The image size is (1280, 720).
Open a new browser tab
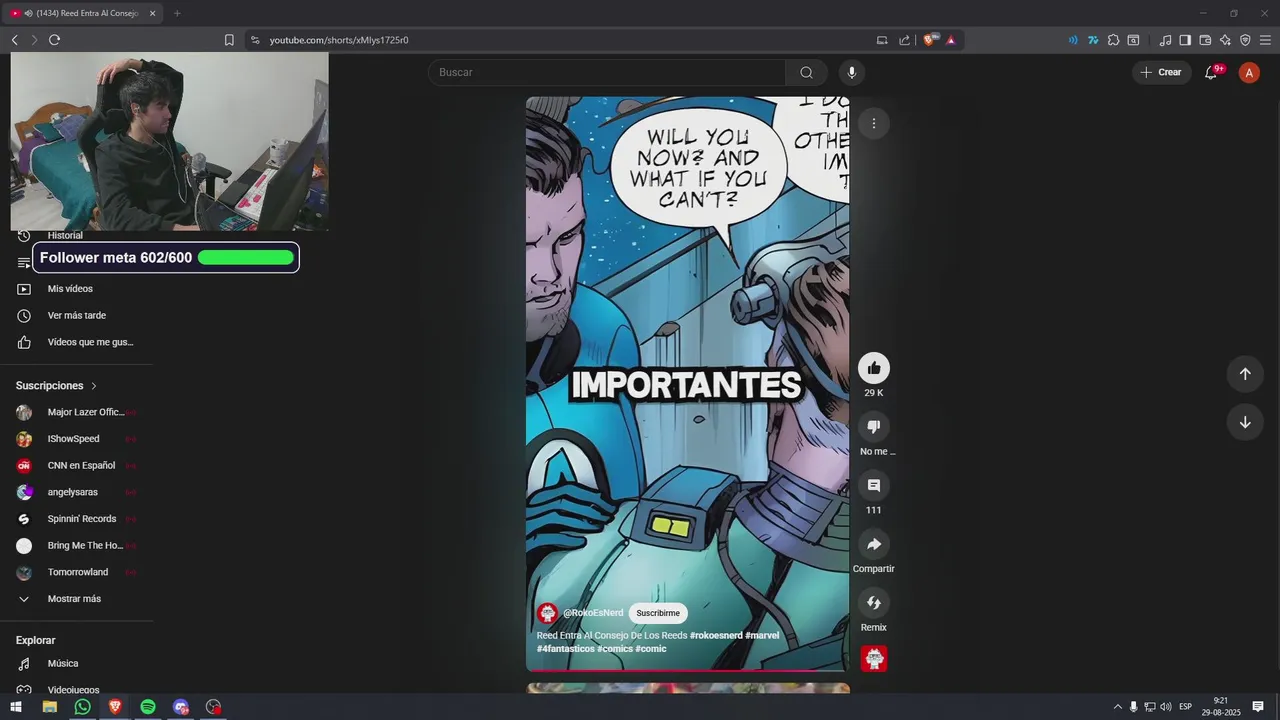(x=177, y=13)
